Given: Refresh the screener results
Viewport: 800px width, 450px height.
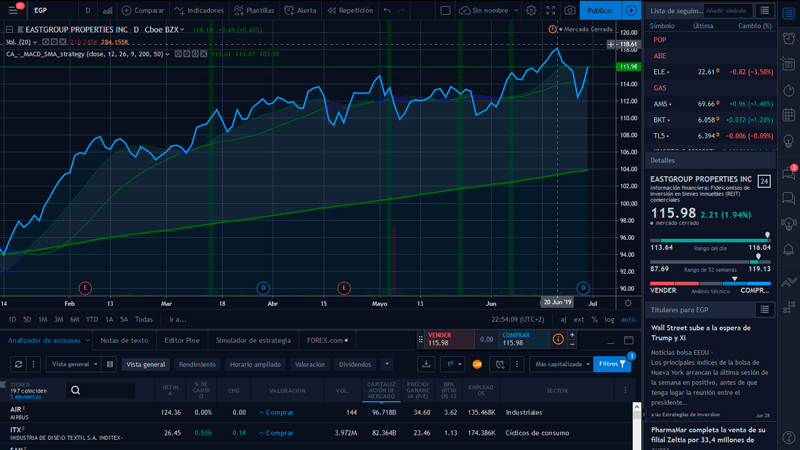Looking at the screenshot, I should (x=18, y=364).
